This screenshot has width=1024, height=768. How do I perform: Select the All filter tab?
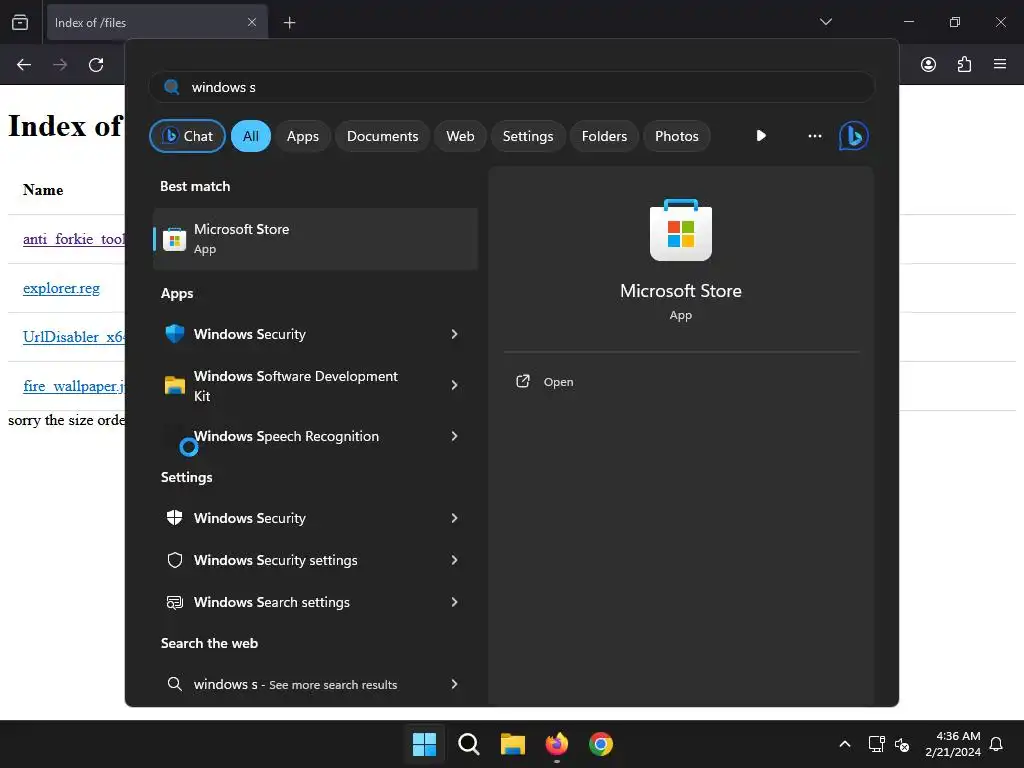(251, 136)
